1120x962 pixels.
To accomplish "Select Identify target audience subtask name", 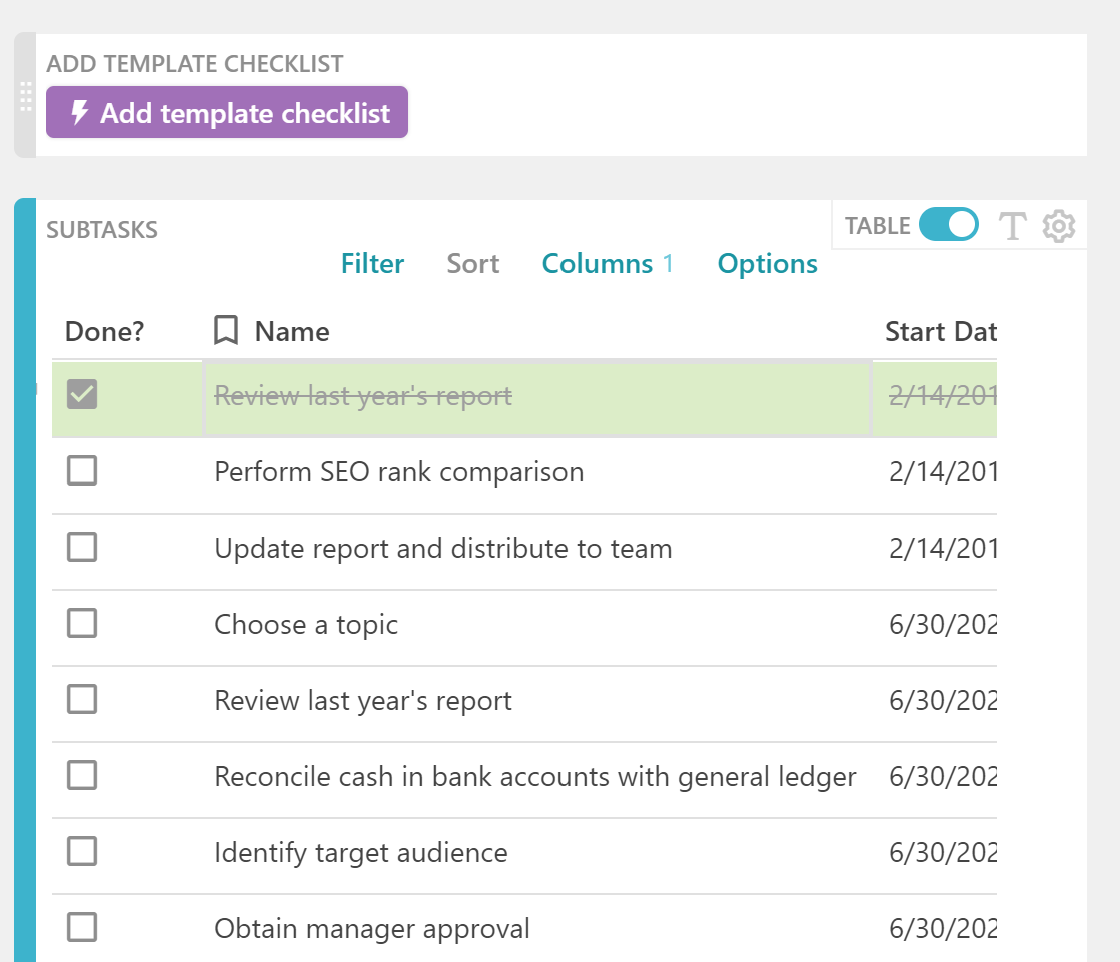I will [361, 853].
